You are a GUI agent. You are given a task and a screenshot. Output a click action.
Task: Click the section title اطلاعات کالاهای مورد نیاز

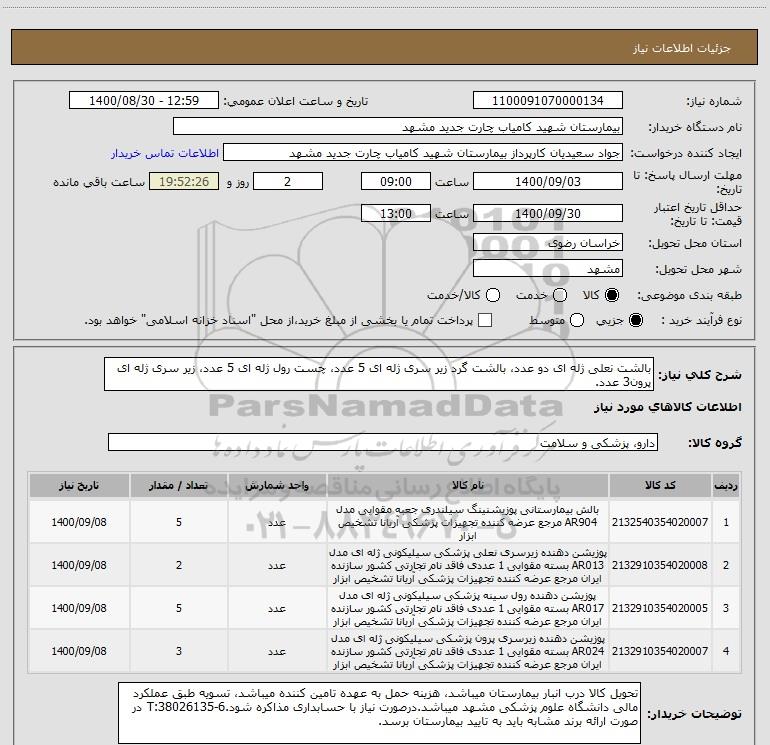coord(667,407)
